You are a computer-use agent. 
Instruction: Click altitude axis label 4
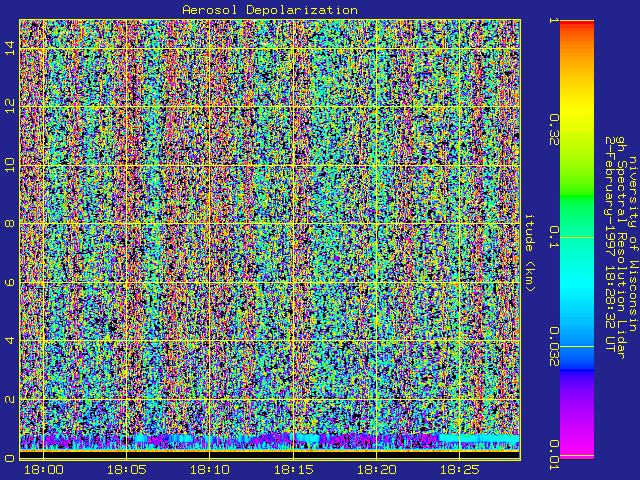pyautogui.click(x=10, y=340)
